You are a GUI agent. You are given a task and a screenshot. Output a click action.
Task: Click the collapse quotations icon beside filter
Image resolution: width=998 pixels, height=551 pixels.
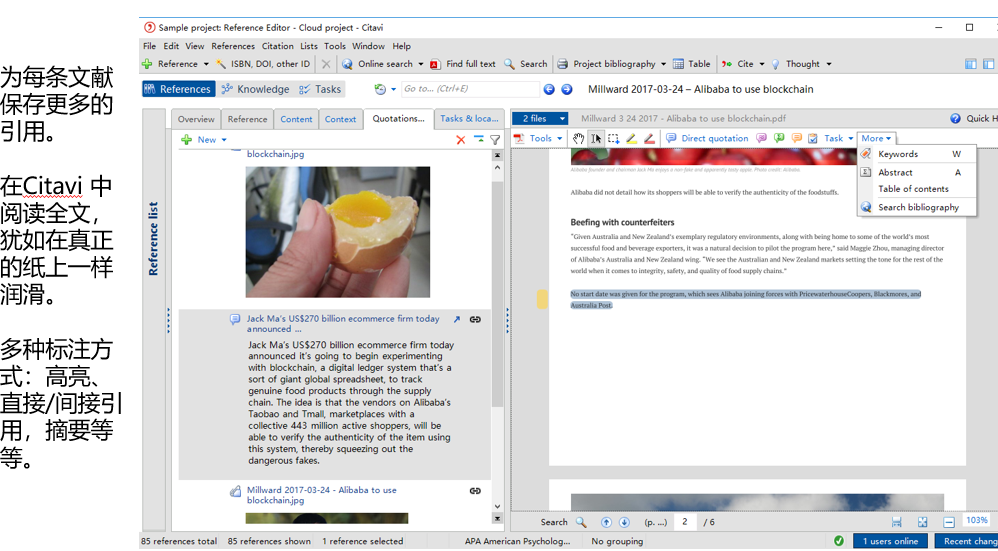point(478,140)
